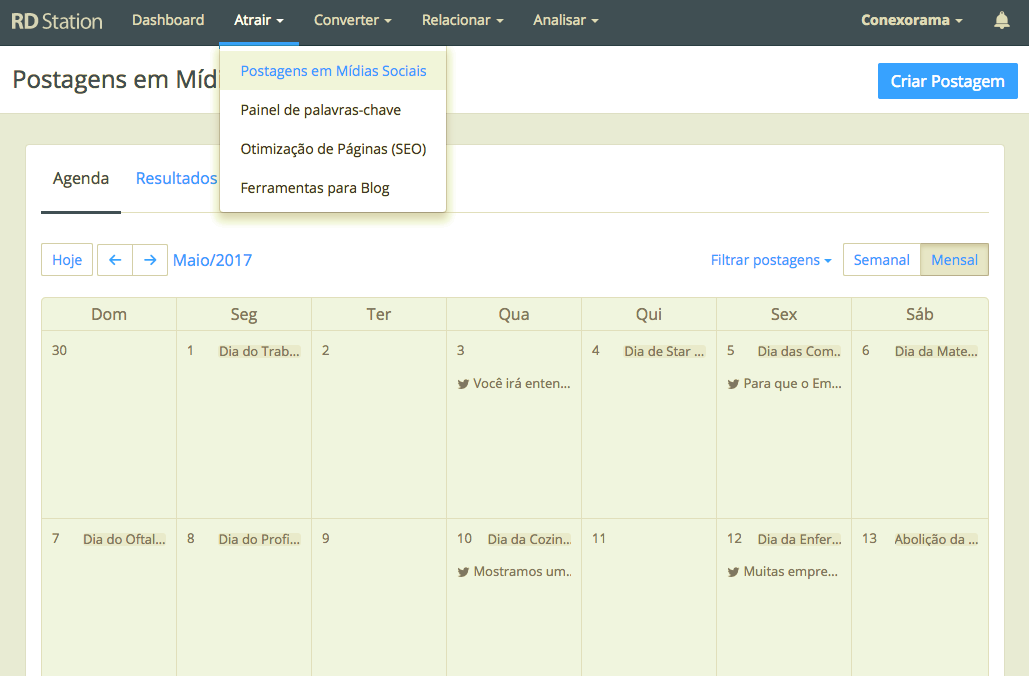The image size is (1029, 676).
Task: Open the Relacionar menu dropdown
Action: [462, 20]
